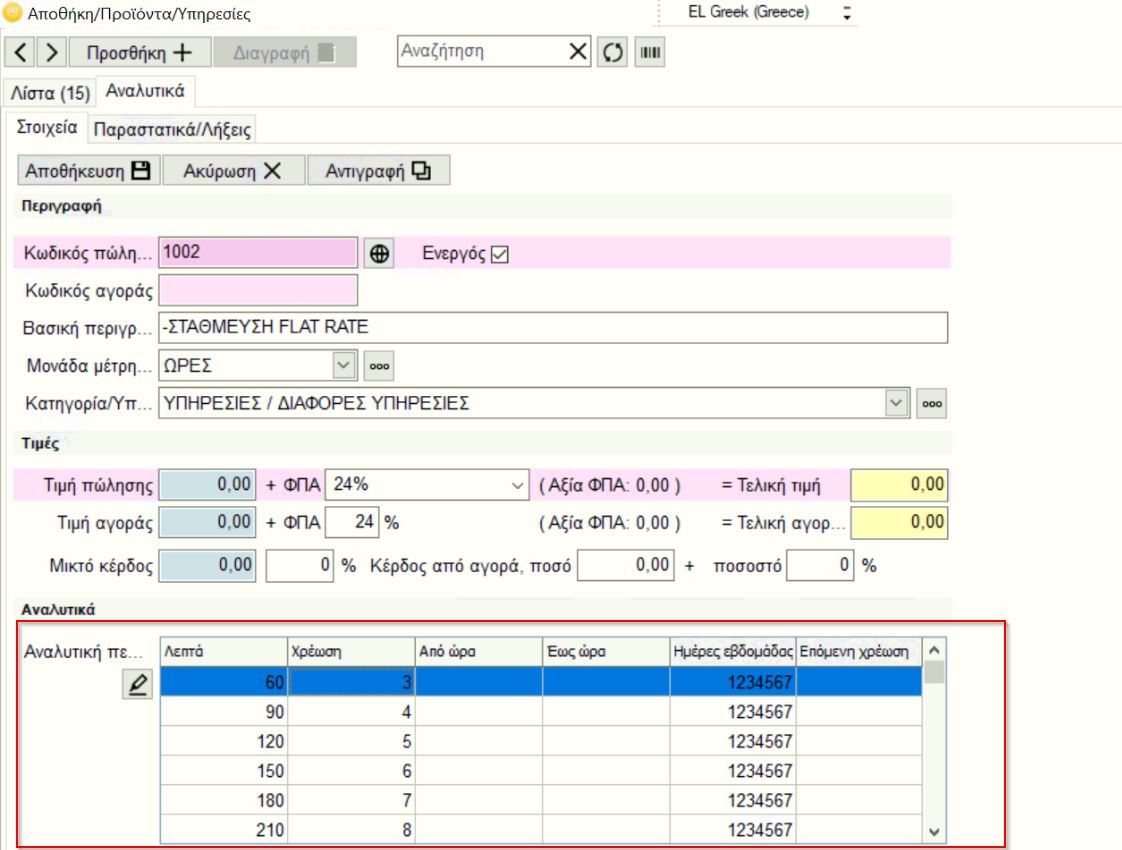This screenshot has width=1122, height=850.
Task: Click the Από ώρα column header
Action: click(479, 652)
